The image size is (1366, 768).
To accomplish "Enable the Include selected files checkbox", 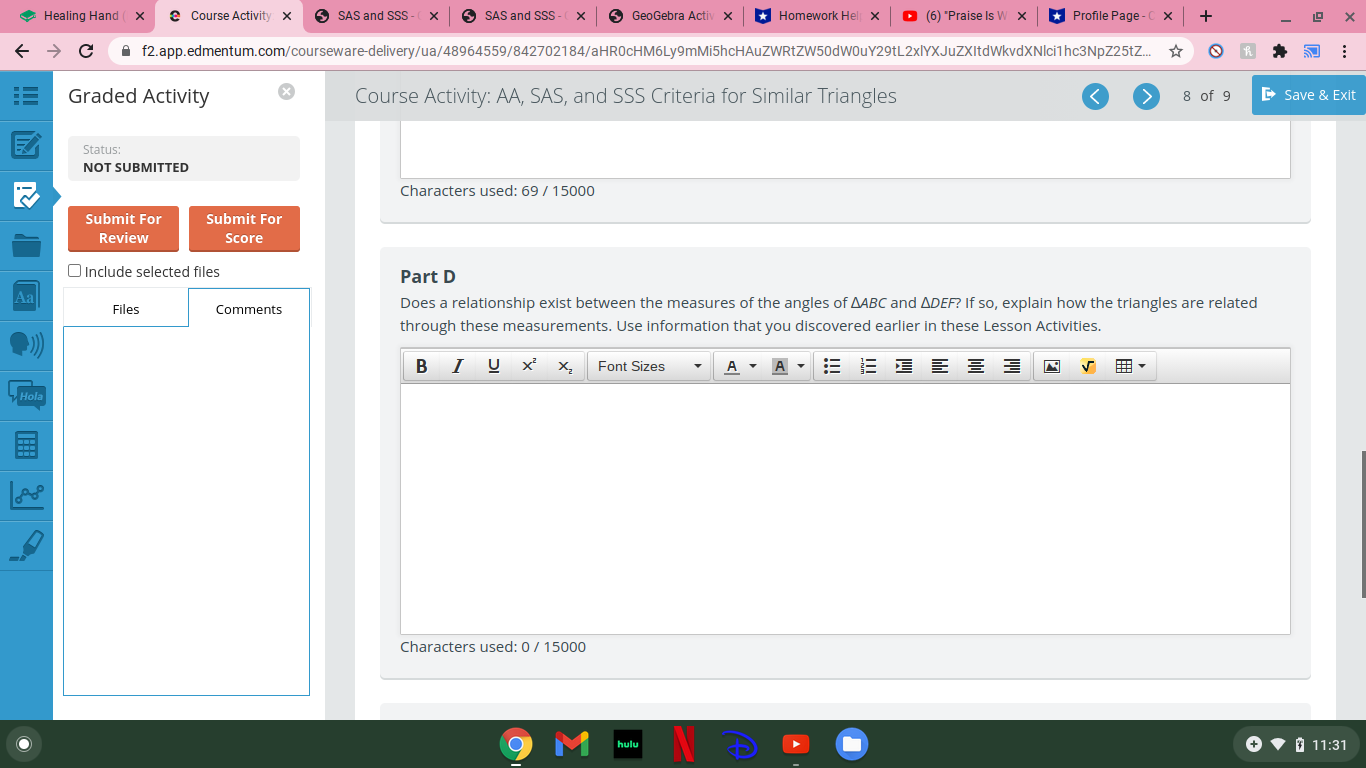I will coord(74,270).
